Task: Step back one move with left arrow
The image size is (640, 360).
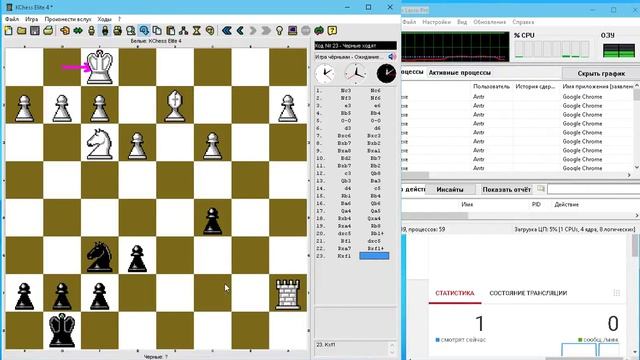Action: [240, 31]
